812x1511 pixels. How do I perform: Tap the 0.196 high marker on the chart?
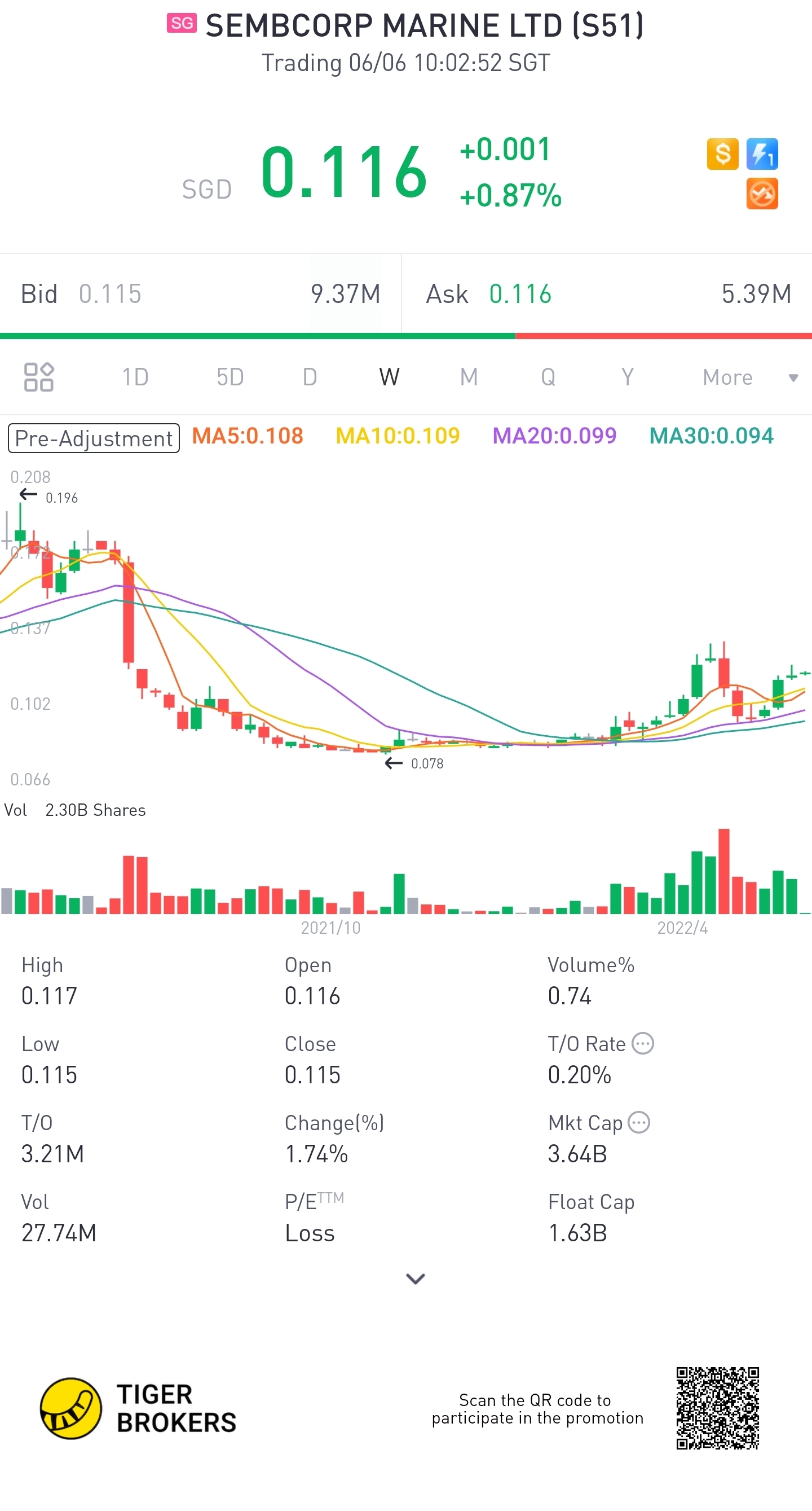pyautogui.click(x=61, y=498)
